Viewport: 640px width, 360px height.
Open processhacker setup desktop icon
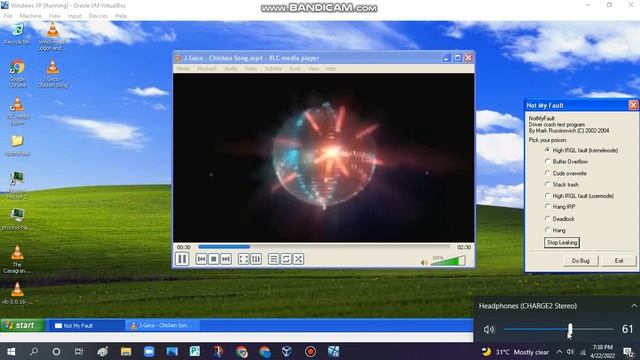pos(17,219)
